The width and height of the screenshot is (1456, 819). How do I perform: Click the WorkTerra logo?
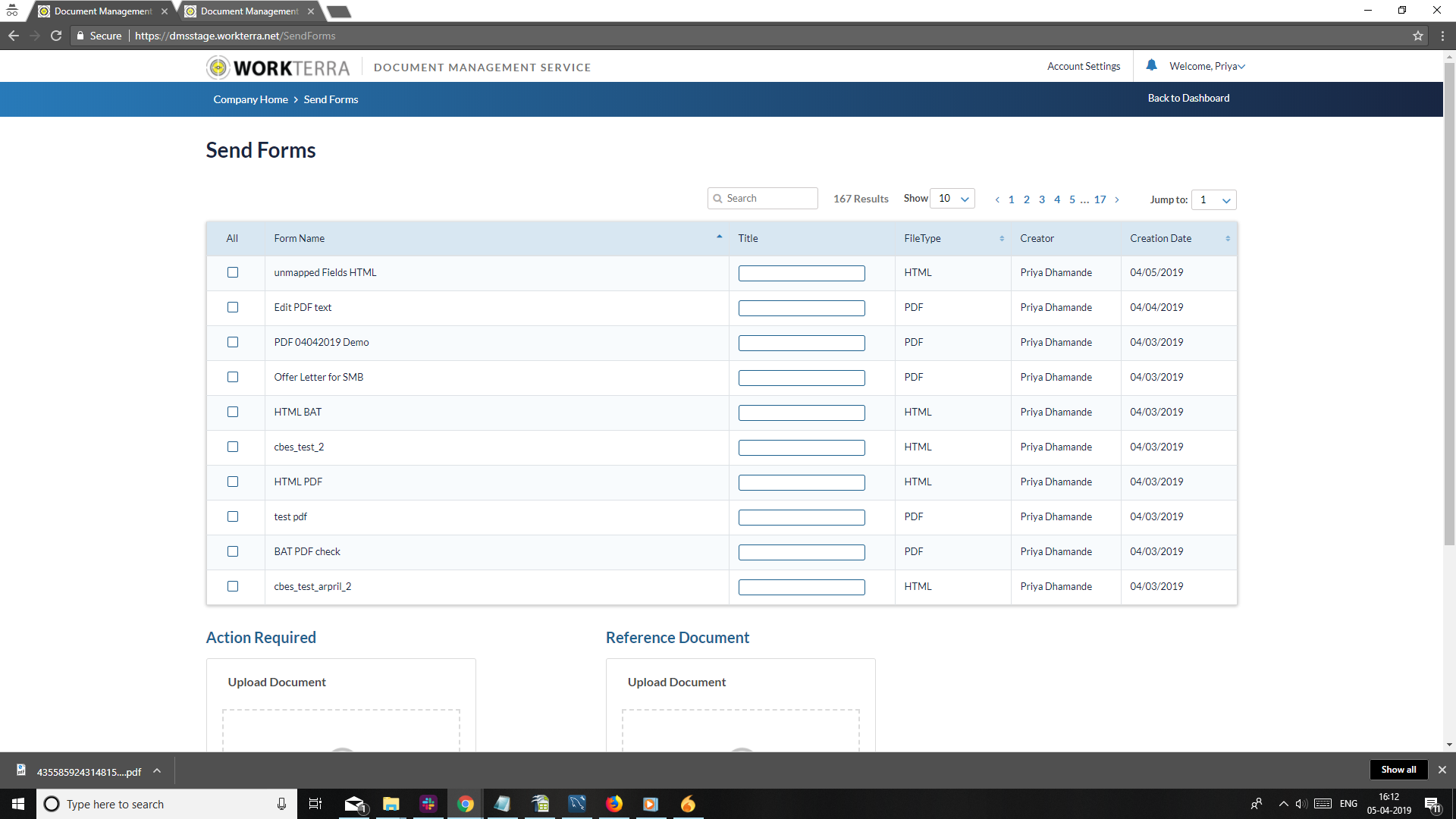[x=278, y=67]
